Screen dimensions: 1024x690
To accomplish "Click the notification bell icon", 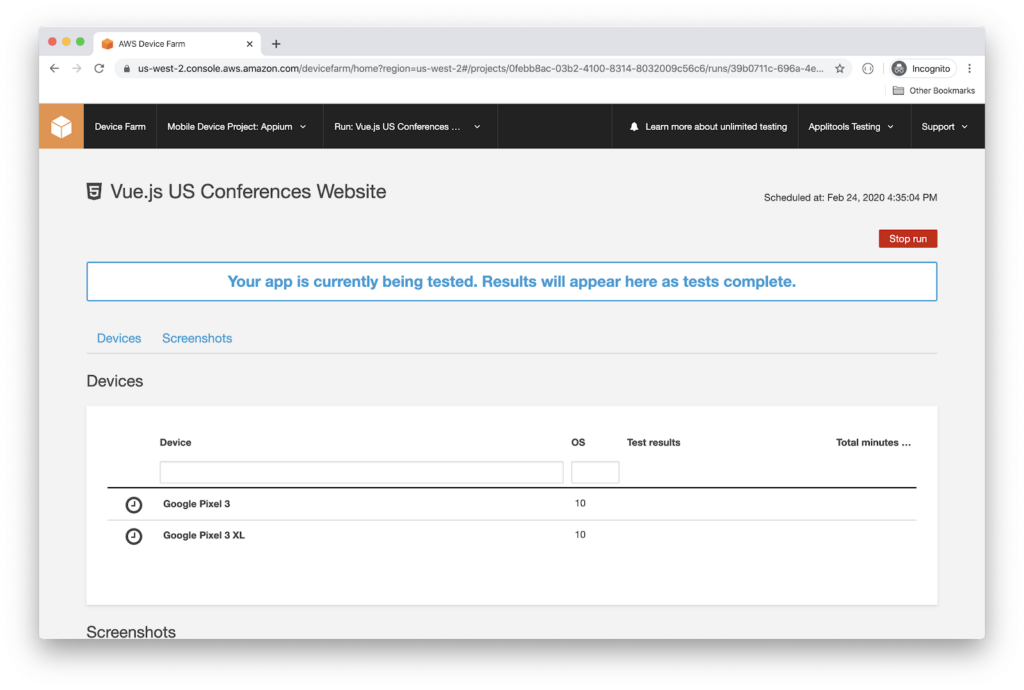I will coord(634,127).
